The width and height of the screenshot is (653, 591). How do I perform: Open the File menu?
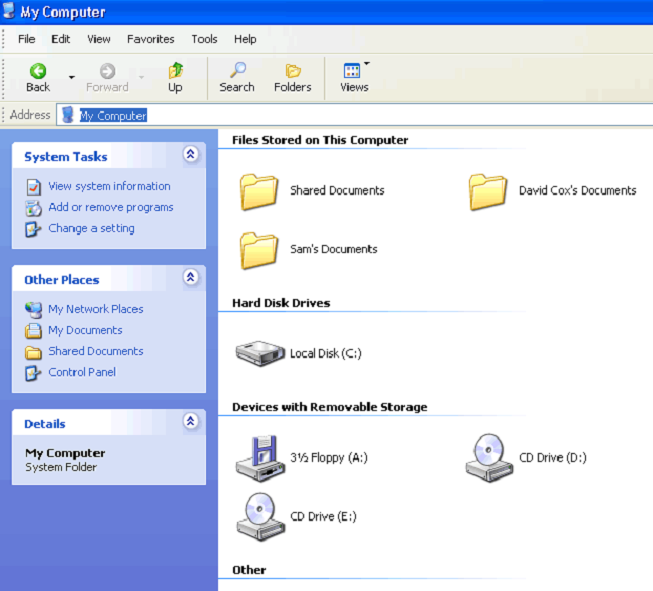tap(27, 39)
